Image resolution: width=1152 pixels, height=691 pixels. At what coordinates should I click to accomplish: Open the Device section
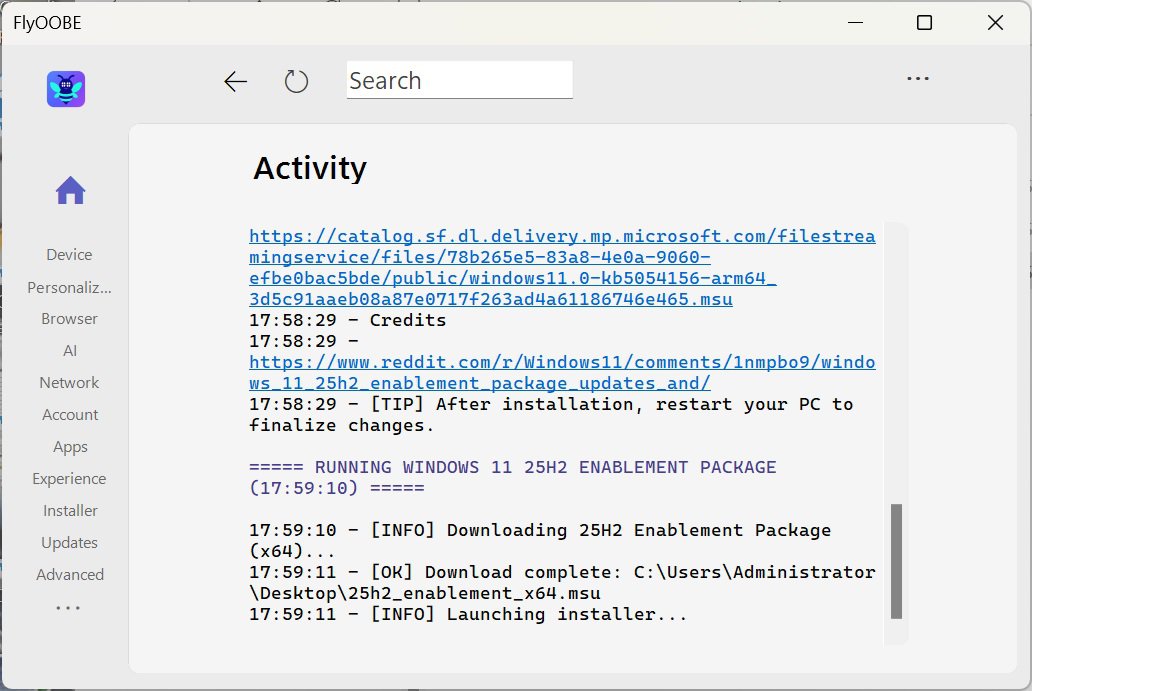[69, 255]
